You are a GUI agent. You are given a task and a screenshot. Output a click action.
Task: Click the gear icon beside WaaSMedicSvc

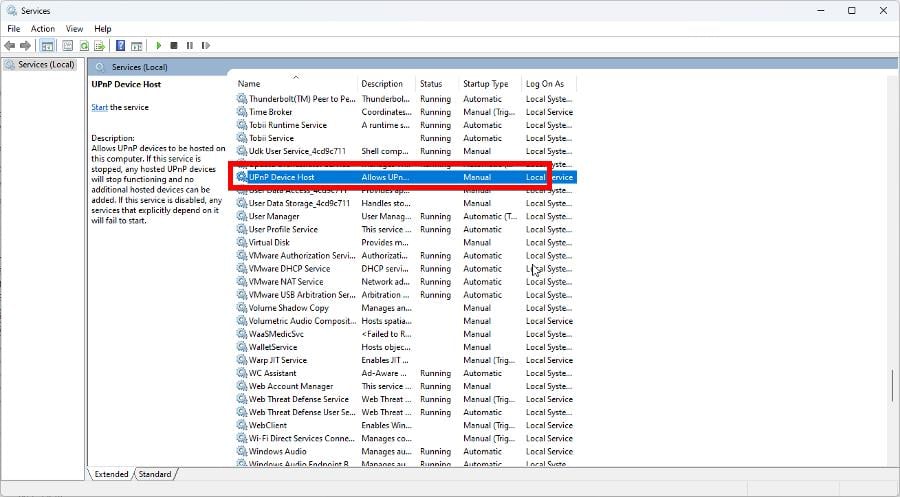tap(242, 334)
